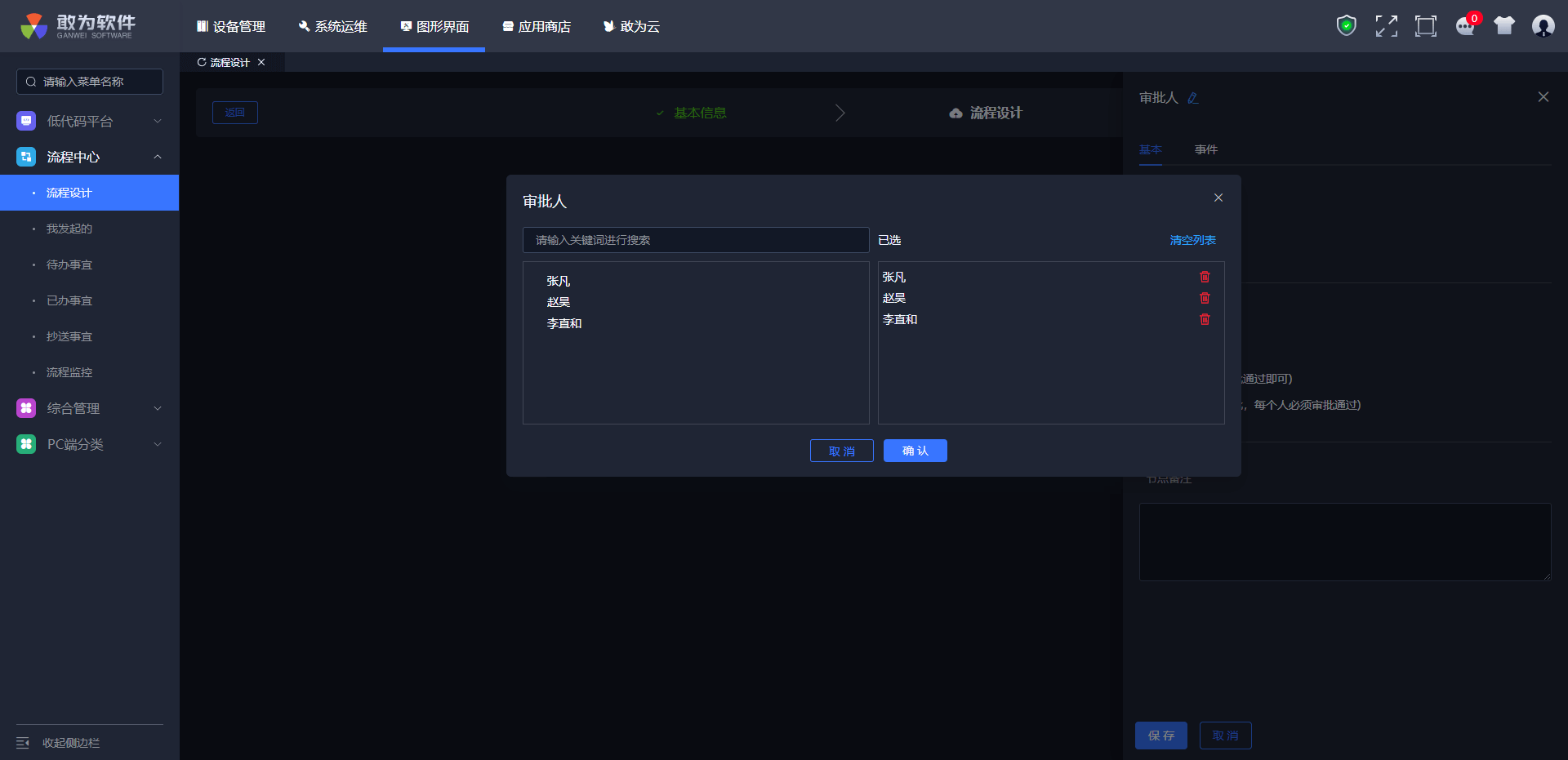Click the 返回 button
The width and height of the screenshot is (1568, 760).
(235, 113)
